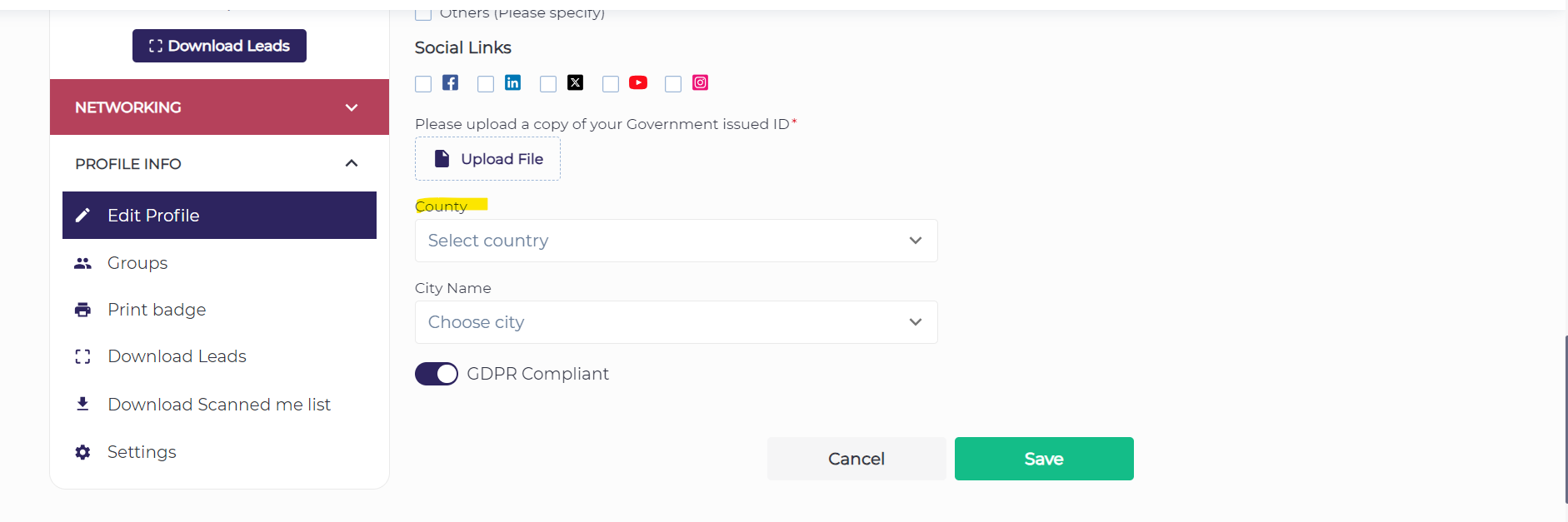Click the Cancel button

(856, 459)
